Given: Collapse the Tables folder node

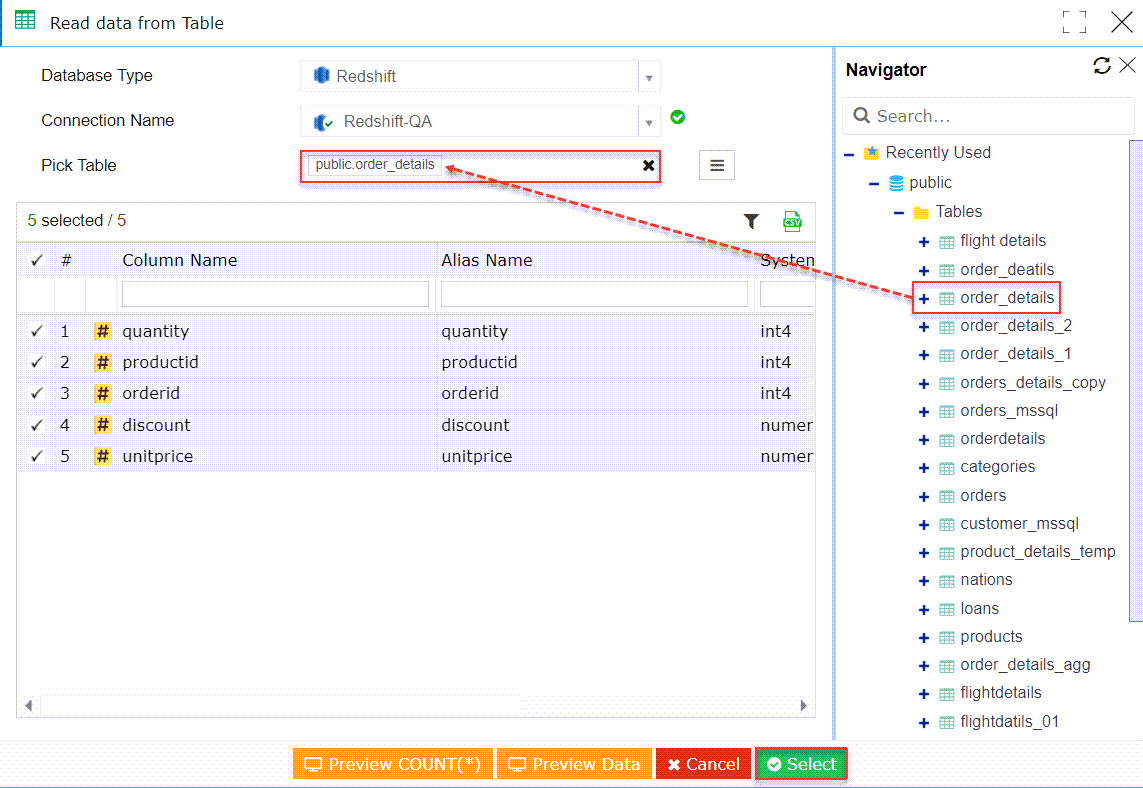Looking at the screenshot, I should (899, 213).
